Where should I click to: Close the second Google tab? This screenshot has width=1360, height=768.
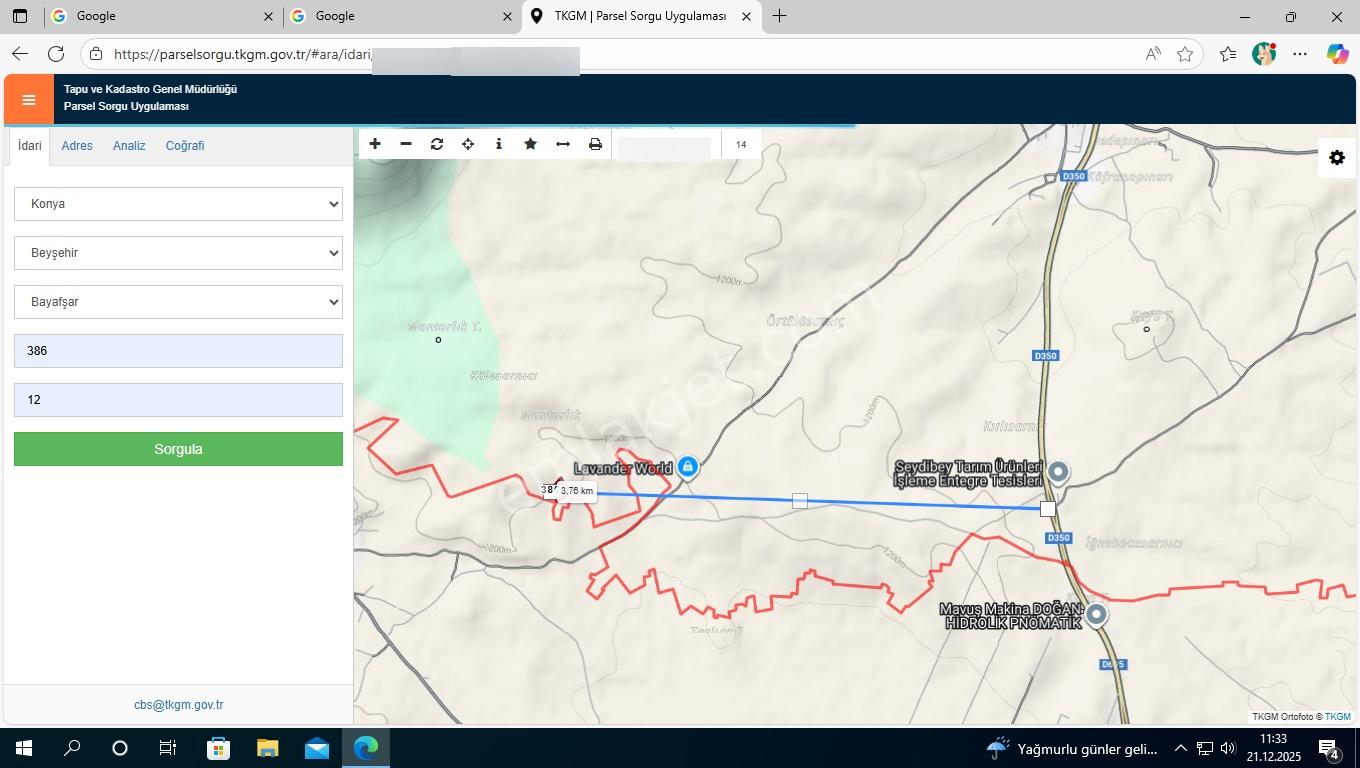[507, 17]
